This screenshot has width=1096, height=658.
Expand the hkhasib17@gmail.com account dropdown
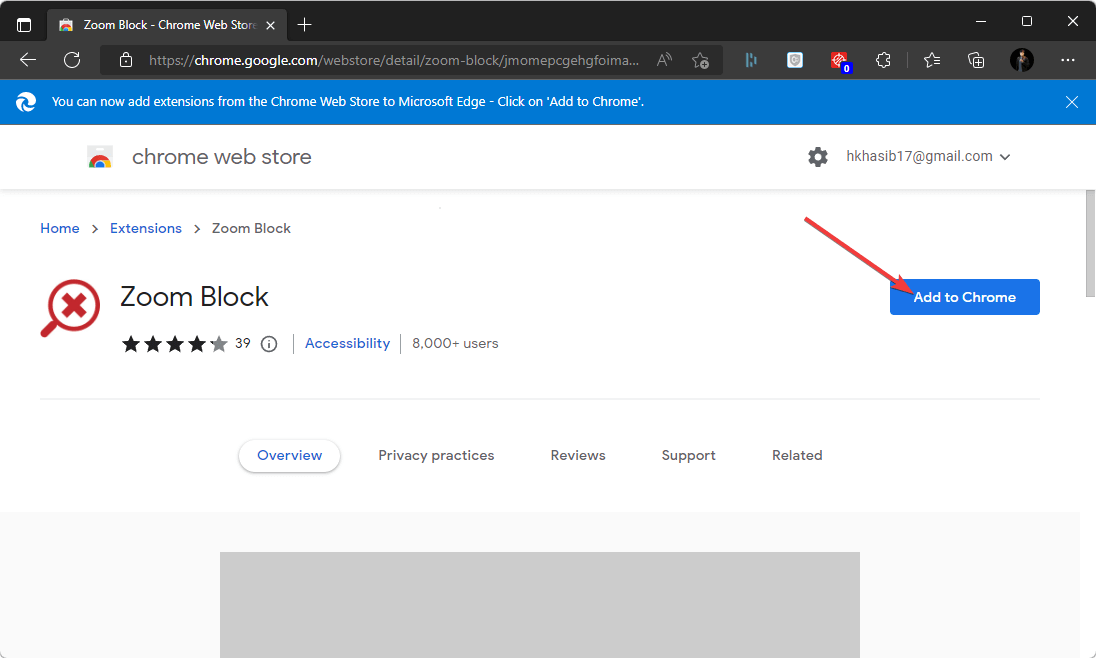click(928, 157)
